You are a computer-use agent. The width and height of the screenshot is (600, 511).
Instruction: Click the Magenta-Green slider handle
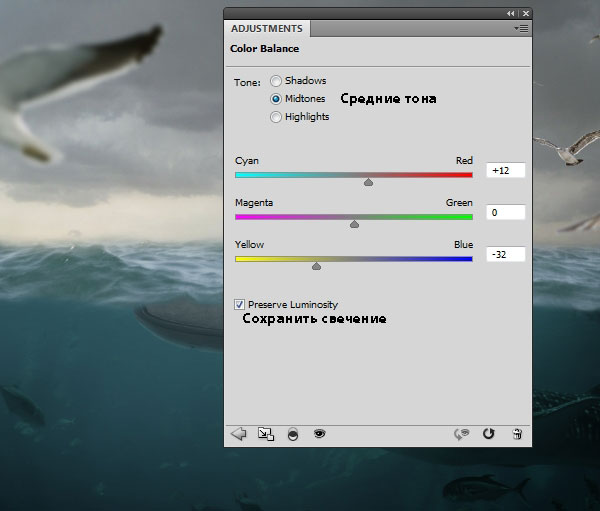(354, 224)
